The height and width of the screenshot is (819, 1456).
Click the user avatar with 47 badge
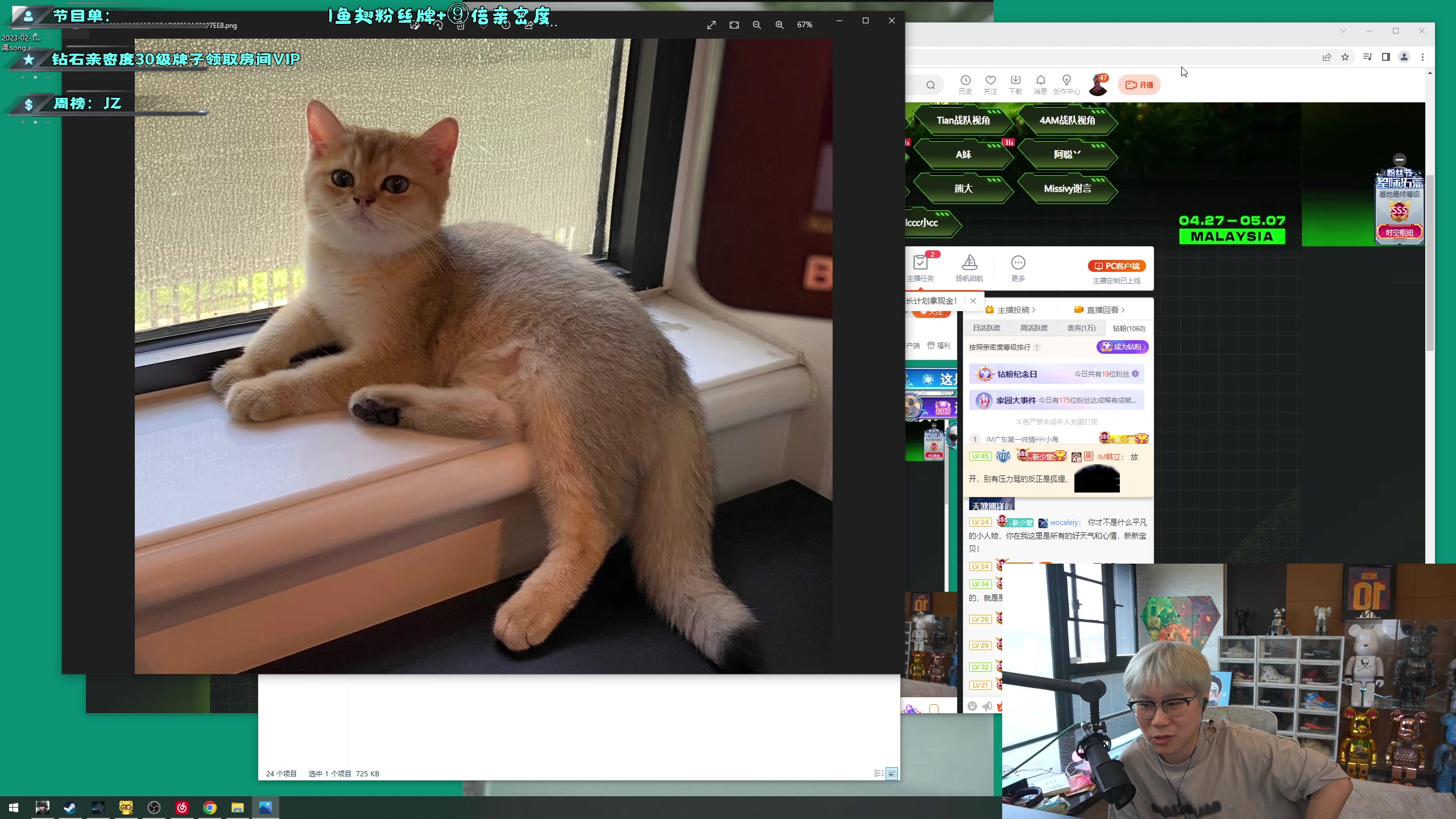coord(1098,85)
